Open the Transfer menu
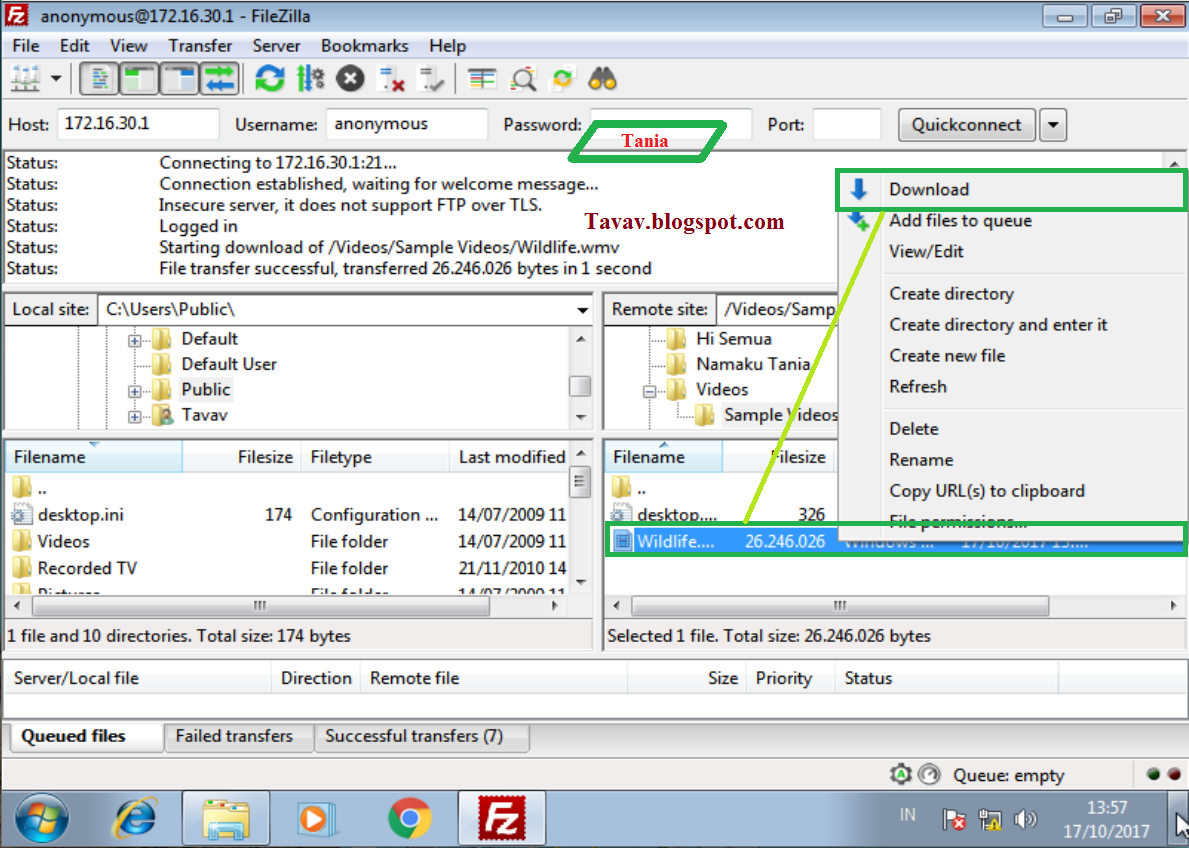The height and width of the screenshot is (848, 1189). (x=200, y=46)
